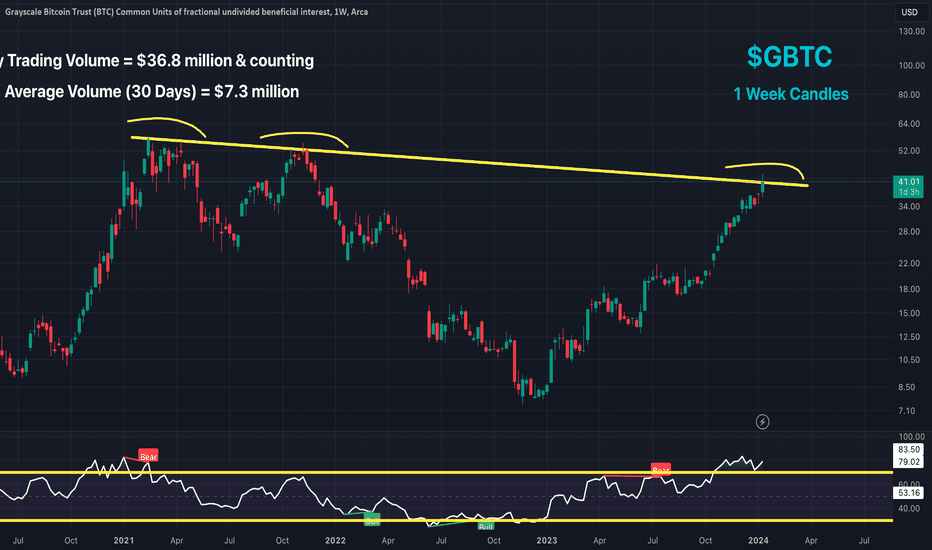Select the 'Trading Volume = $36.8 million' annotation

pyautogui.click(x=157, y=61)
